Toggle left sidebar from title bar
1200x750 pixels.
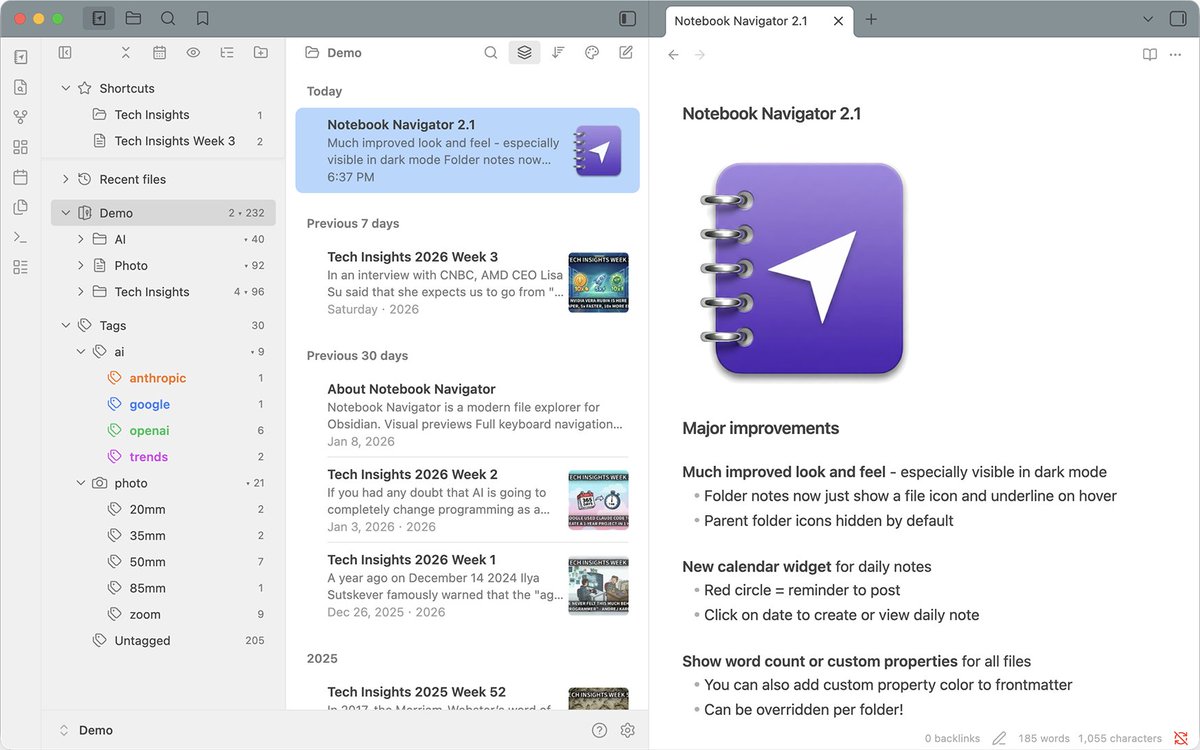(627, 18)
